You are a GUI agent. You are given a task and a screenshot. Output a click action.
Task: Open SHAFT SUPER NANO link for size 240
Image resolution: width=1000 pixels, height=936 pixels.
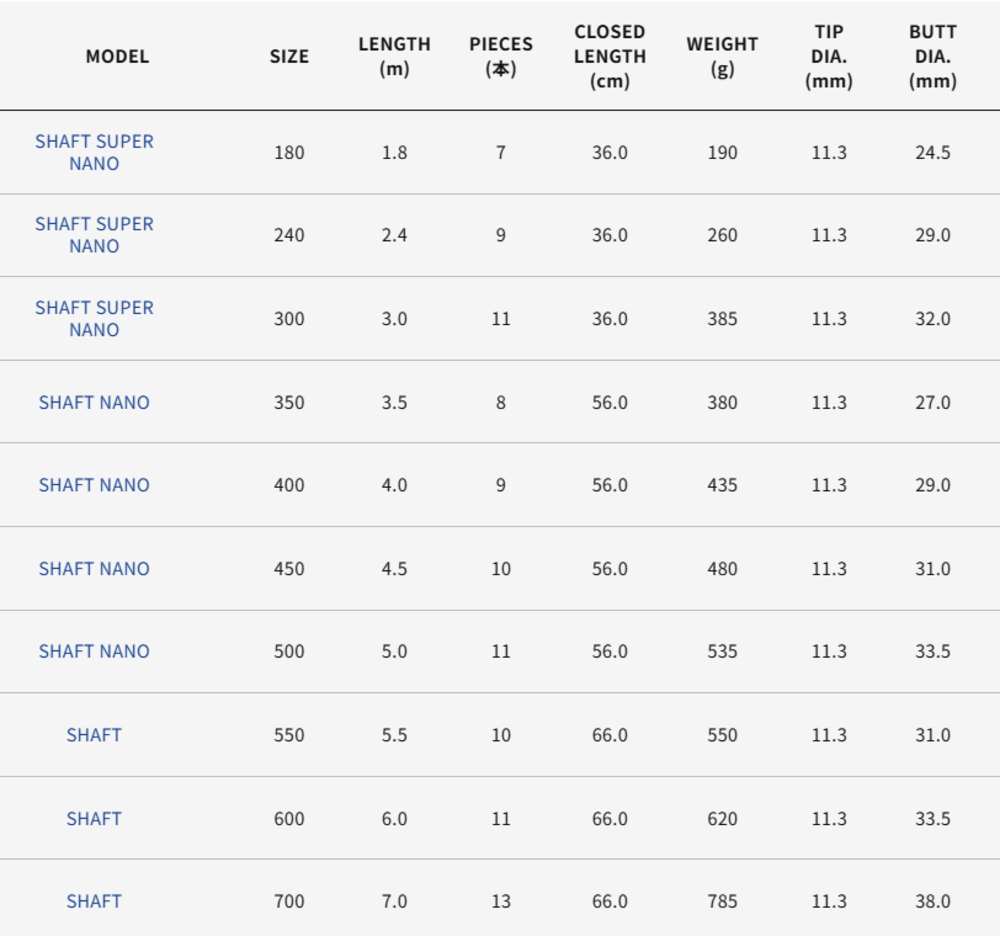(x=94, y=235)
